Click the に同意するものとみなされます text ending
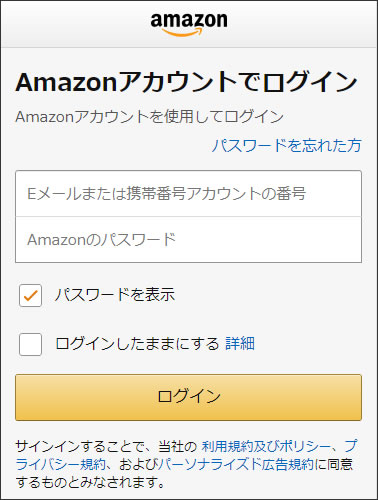The width and height of the screenshot is (378, 500). pos(90,482)
